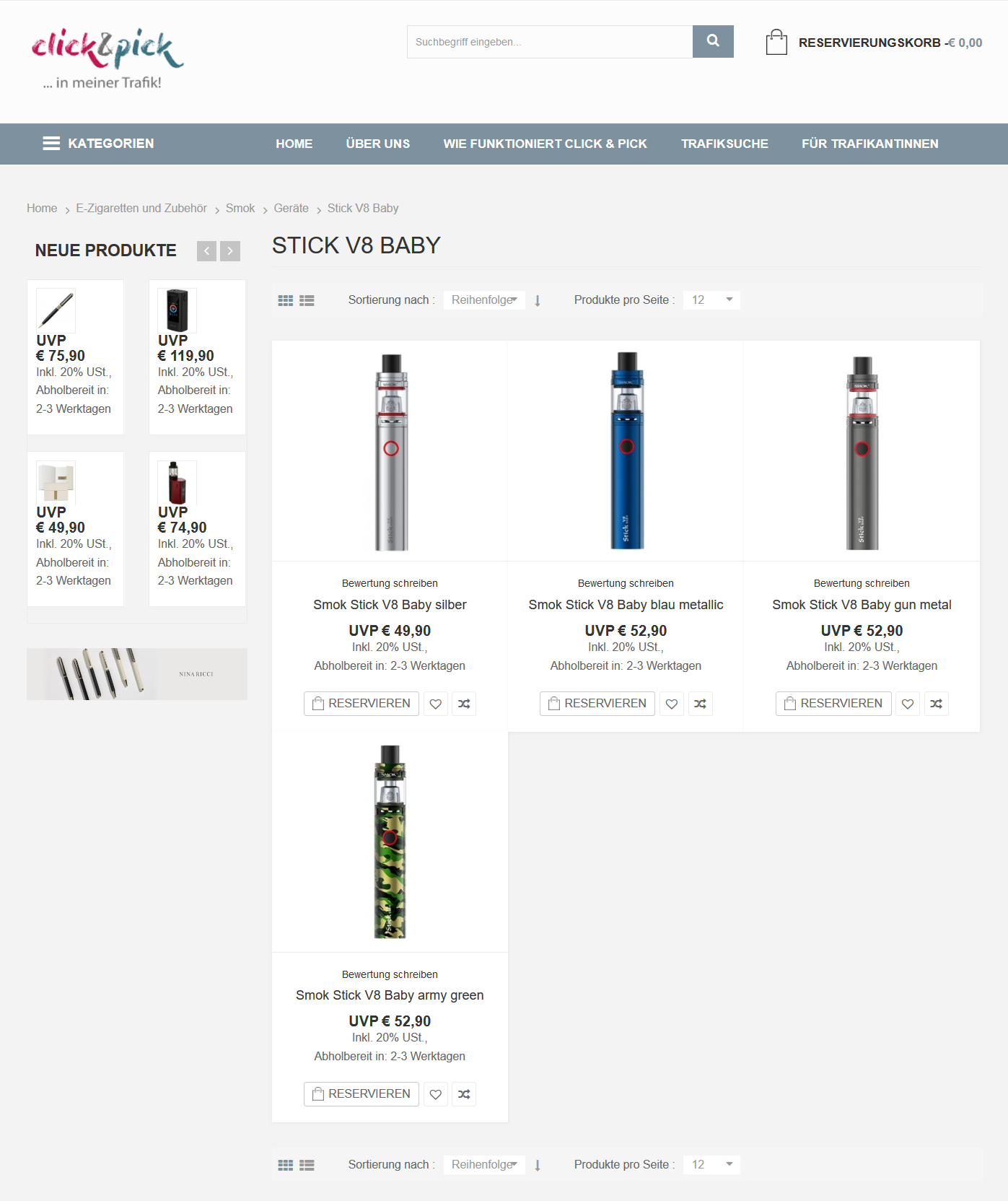Screen dimensions: 1008x1201
Task: Click the Nina Ricci pens banner
Action: coord(137,674)
